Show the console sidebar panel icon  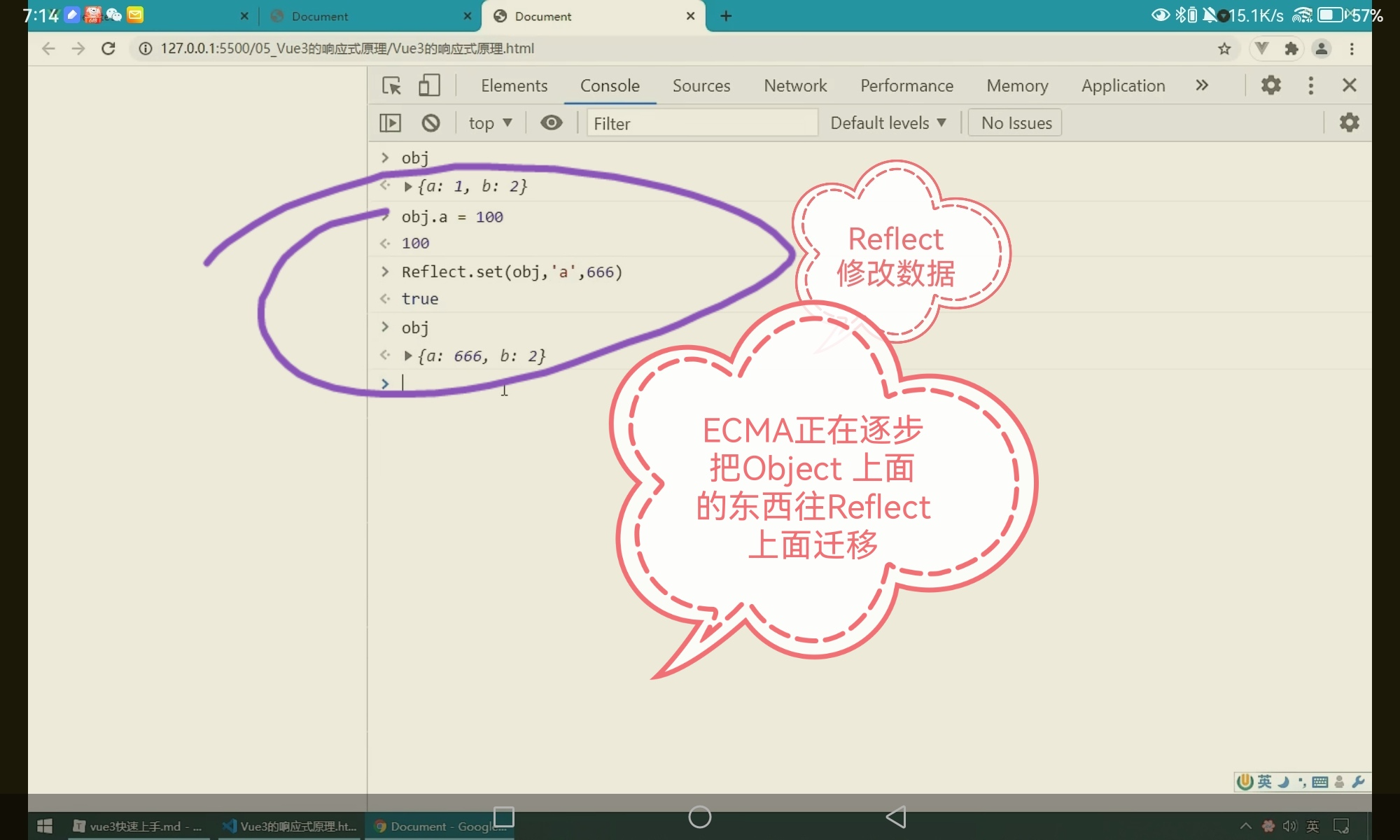coord(390,123)
